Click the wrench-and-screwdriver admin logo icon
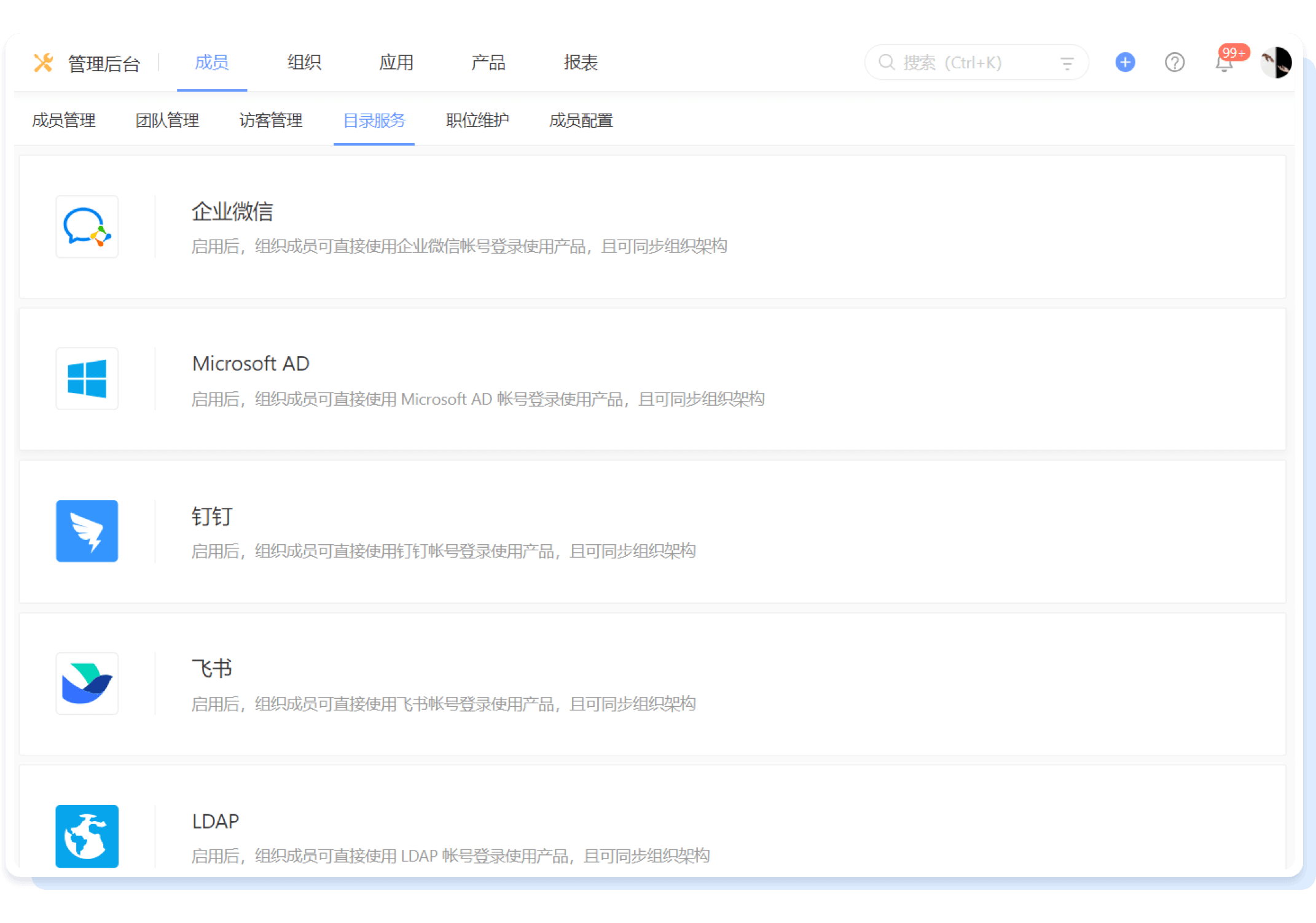 [43, 63]
